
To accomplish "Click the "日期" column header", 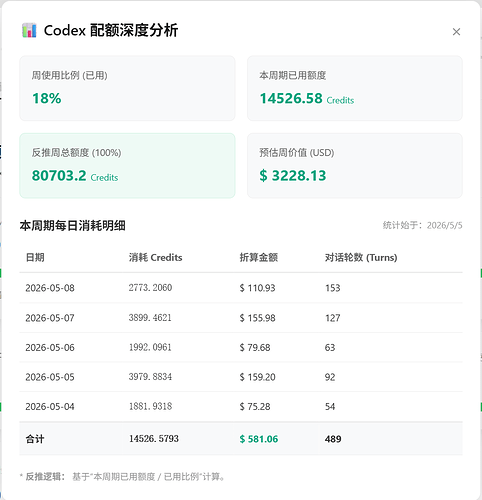I will pos(35,257).
